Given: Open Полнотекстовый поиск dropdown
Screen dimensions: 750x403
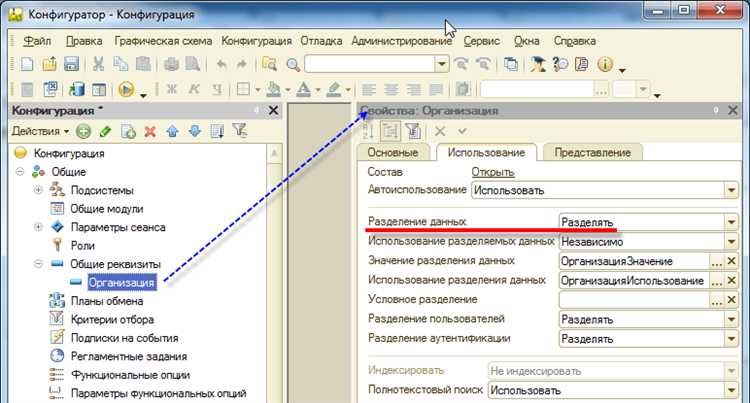Looking at the screenshot, I should [x=731, y=391].
